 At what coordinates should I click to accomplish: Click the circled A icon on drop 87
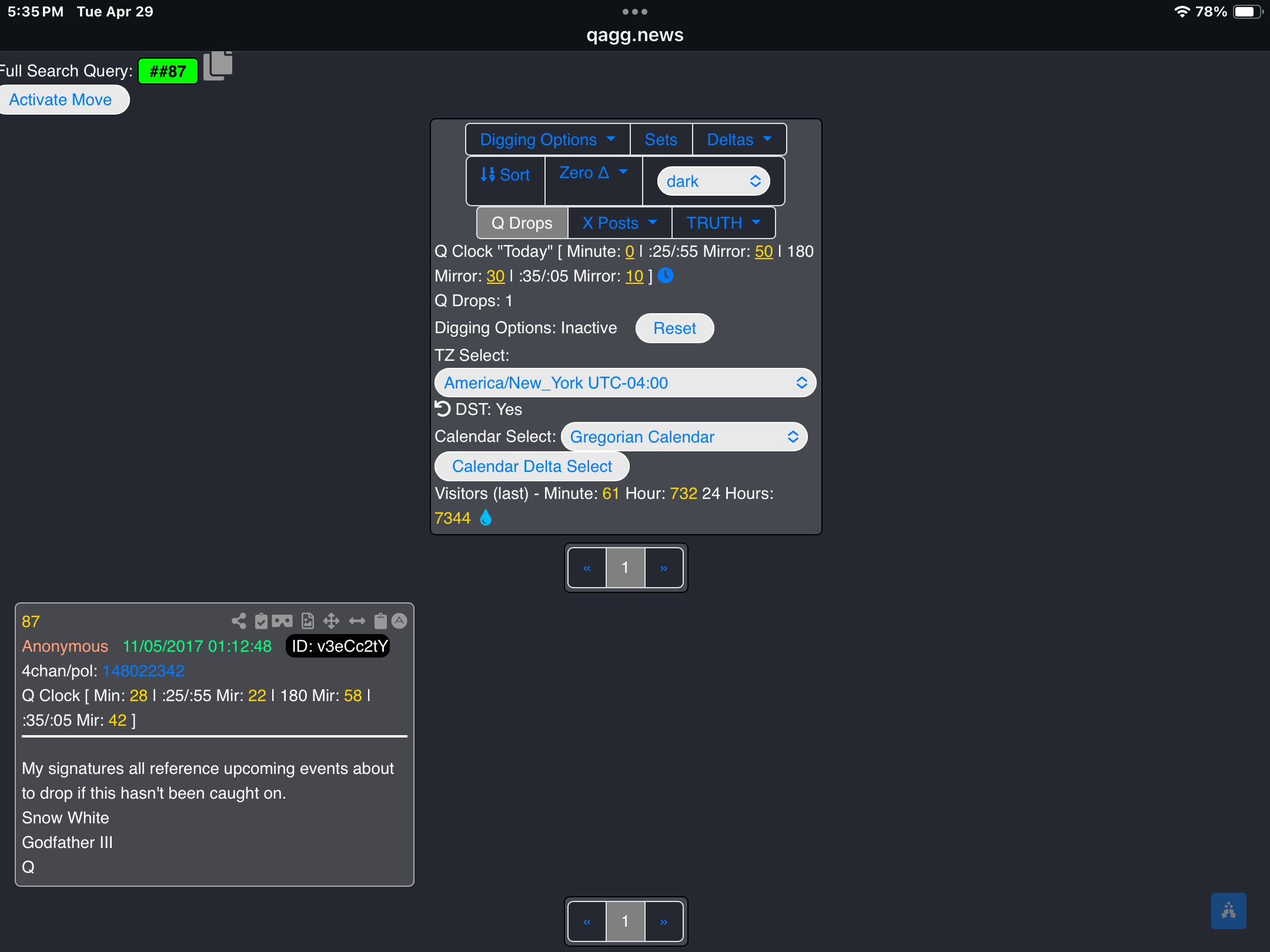[x=399, y=621]
